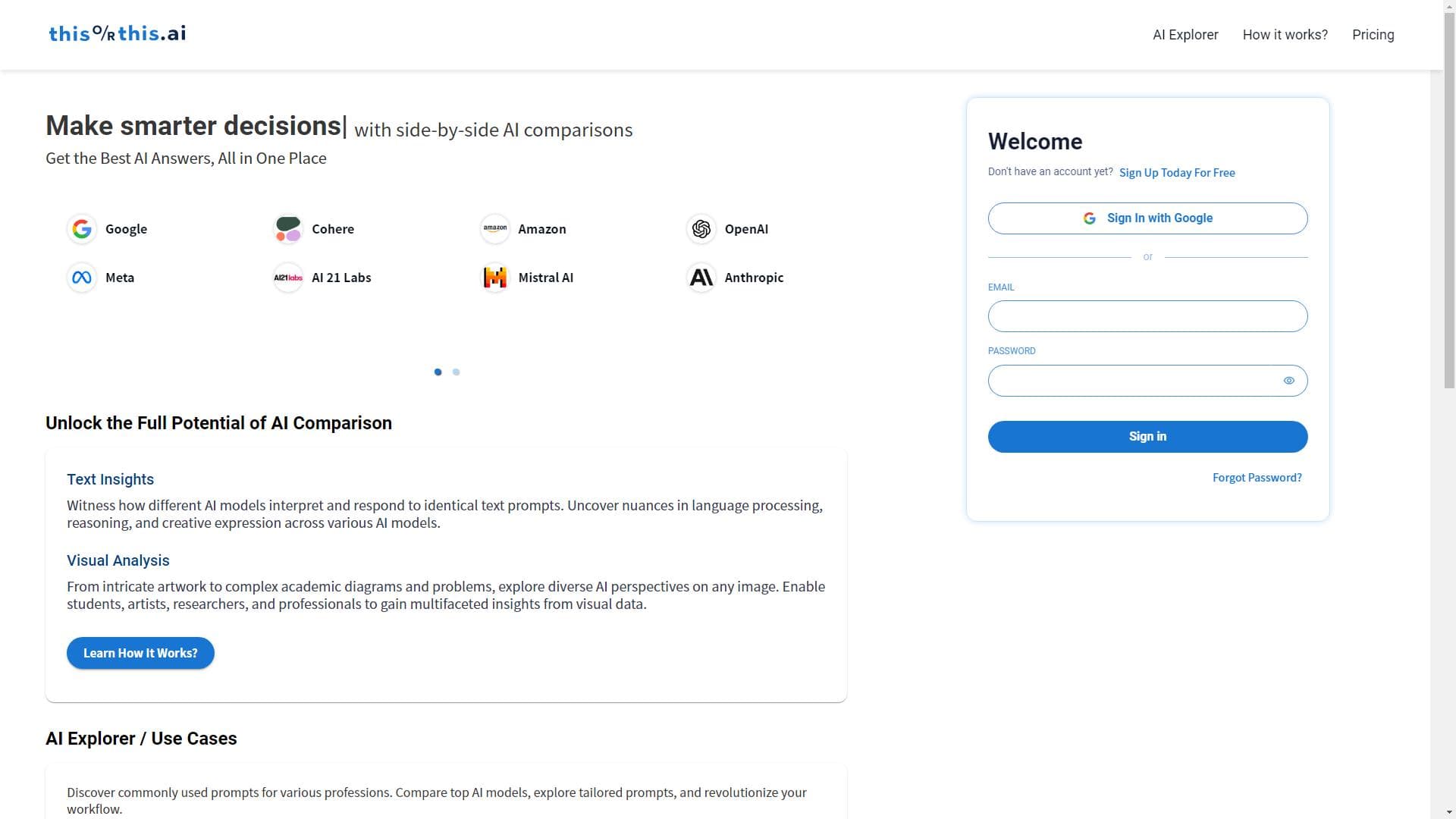Select the Cohere logo icon
The image size is (1456, 819).
point(288,229)
